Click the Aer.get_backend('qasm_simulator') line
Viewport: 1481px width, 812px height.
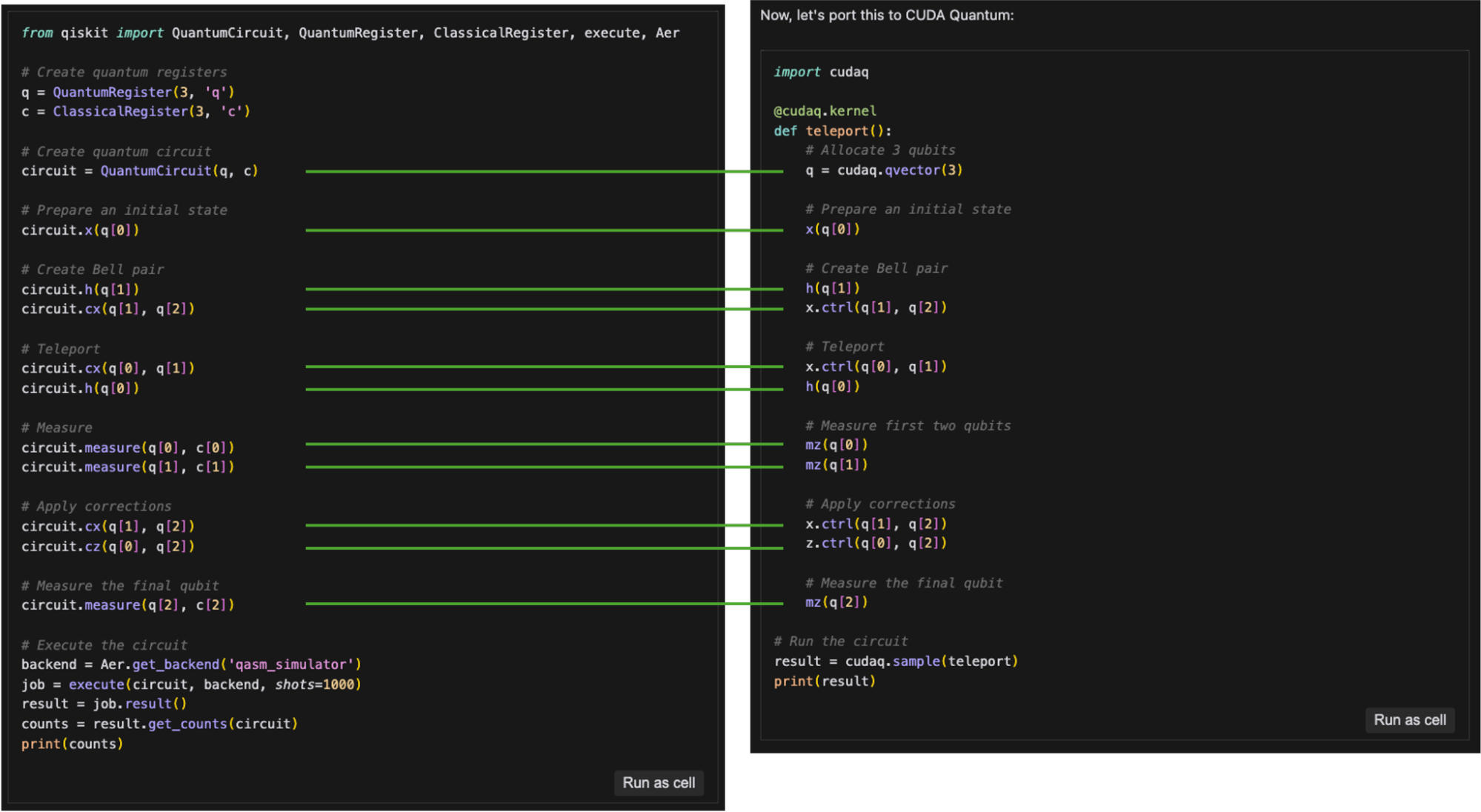191,664
